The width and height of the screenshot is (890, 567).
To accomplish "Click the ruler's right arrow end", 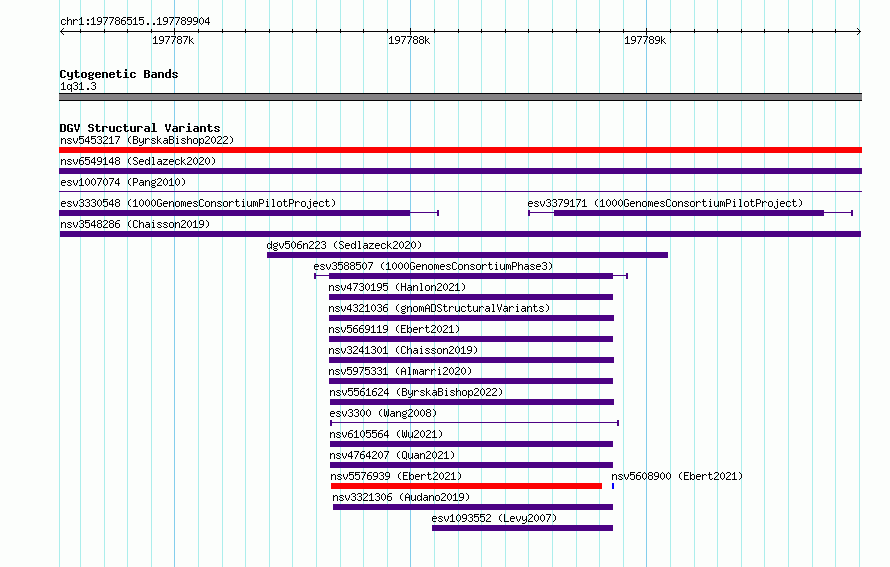I will 859,31.
